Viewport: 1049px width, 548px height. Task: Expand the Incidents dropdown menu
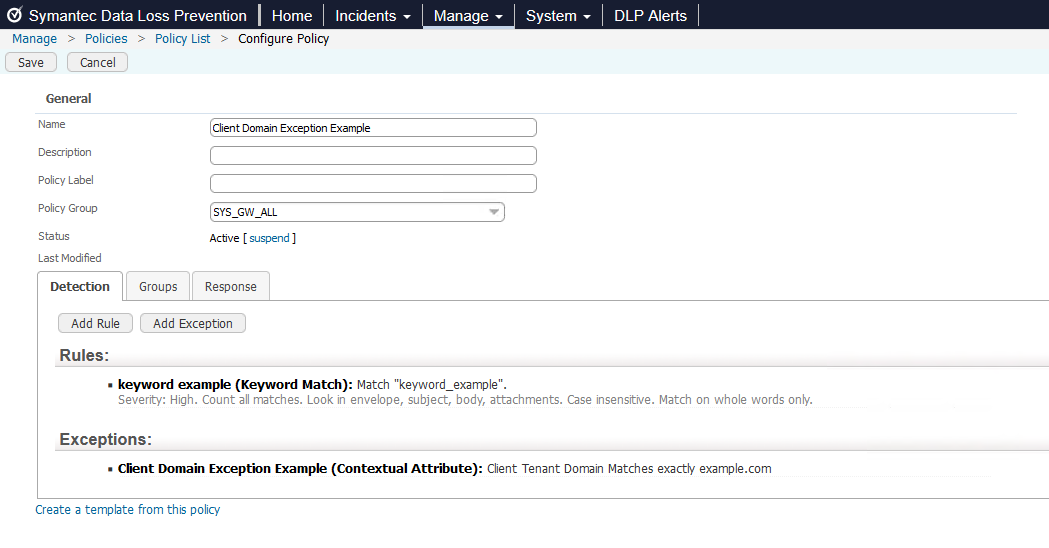(372, 16)
